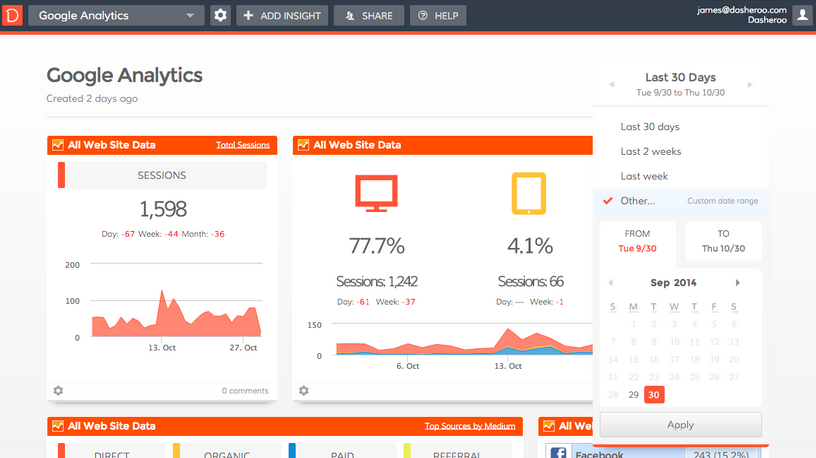Choose the Last 30 days option
Image resolution: width=816 pixels, height=458 pixels.
click(x=650, y=127)
